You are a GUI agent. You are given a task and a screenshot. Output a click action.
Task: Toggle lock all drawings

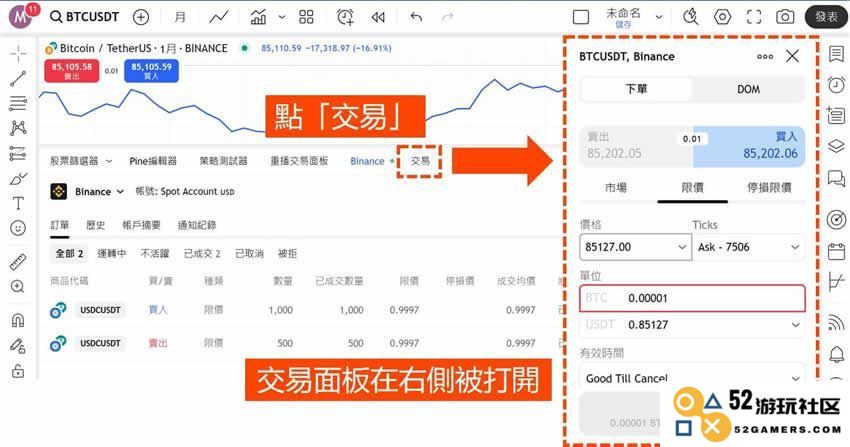(18, 371)
